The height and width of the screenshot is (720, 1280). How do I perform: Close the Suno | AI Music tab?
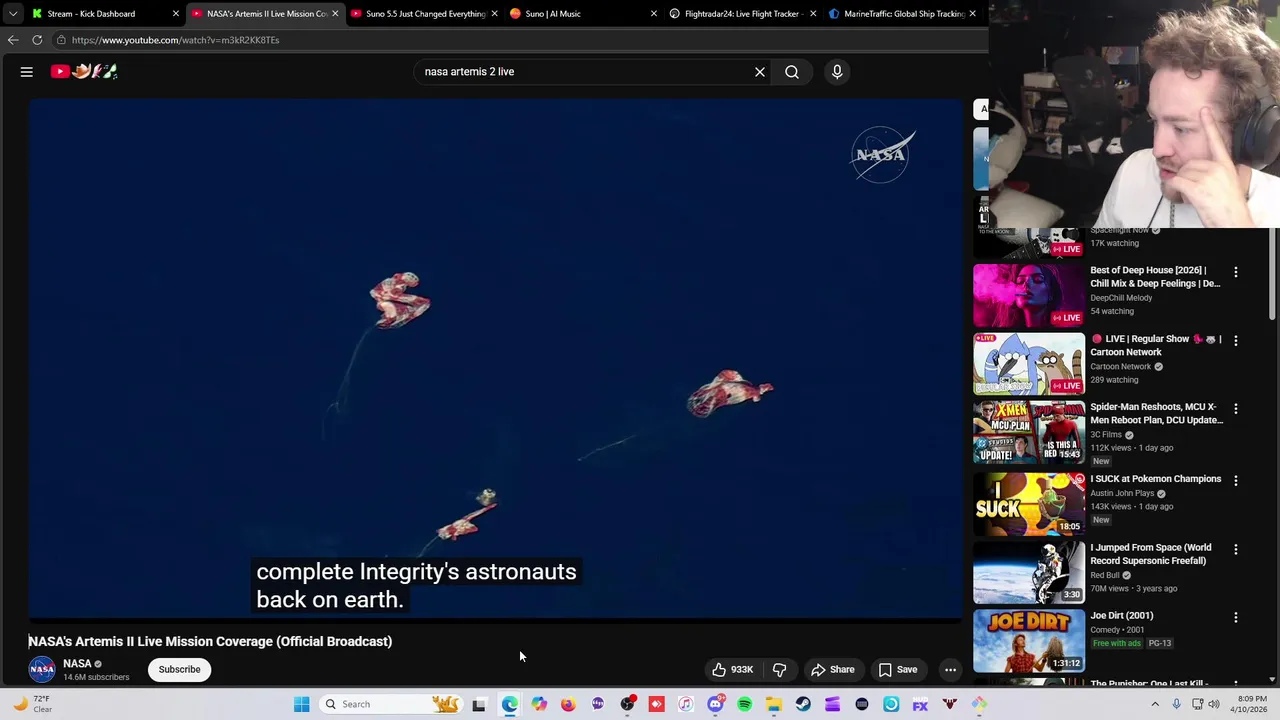(x=654, y=14)
